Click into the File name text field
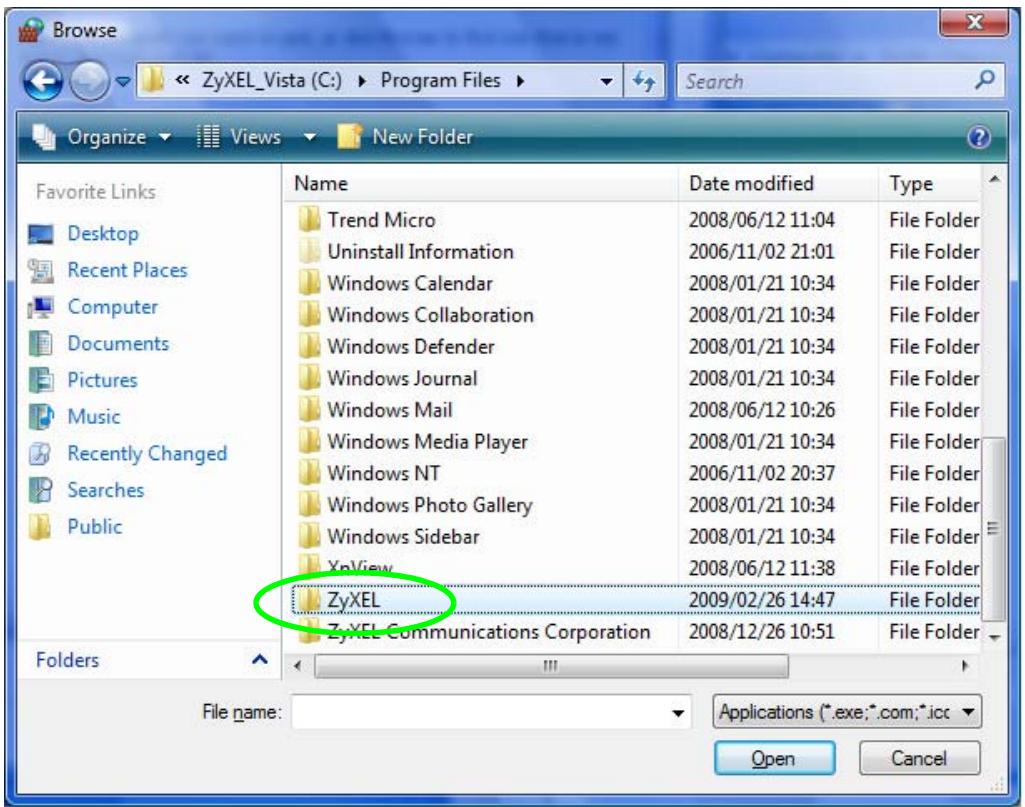The image size is (1025, 807). coord(480,713)
